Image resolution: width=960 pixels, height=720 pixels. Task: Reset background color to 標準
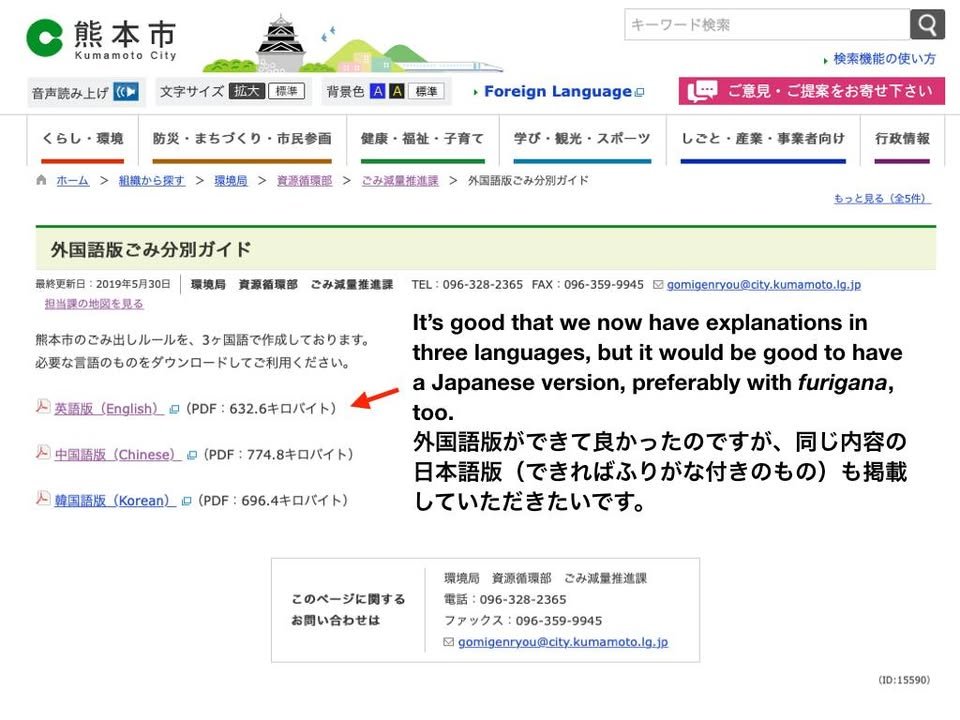pos(427,91)
